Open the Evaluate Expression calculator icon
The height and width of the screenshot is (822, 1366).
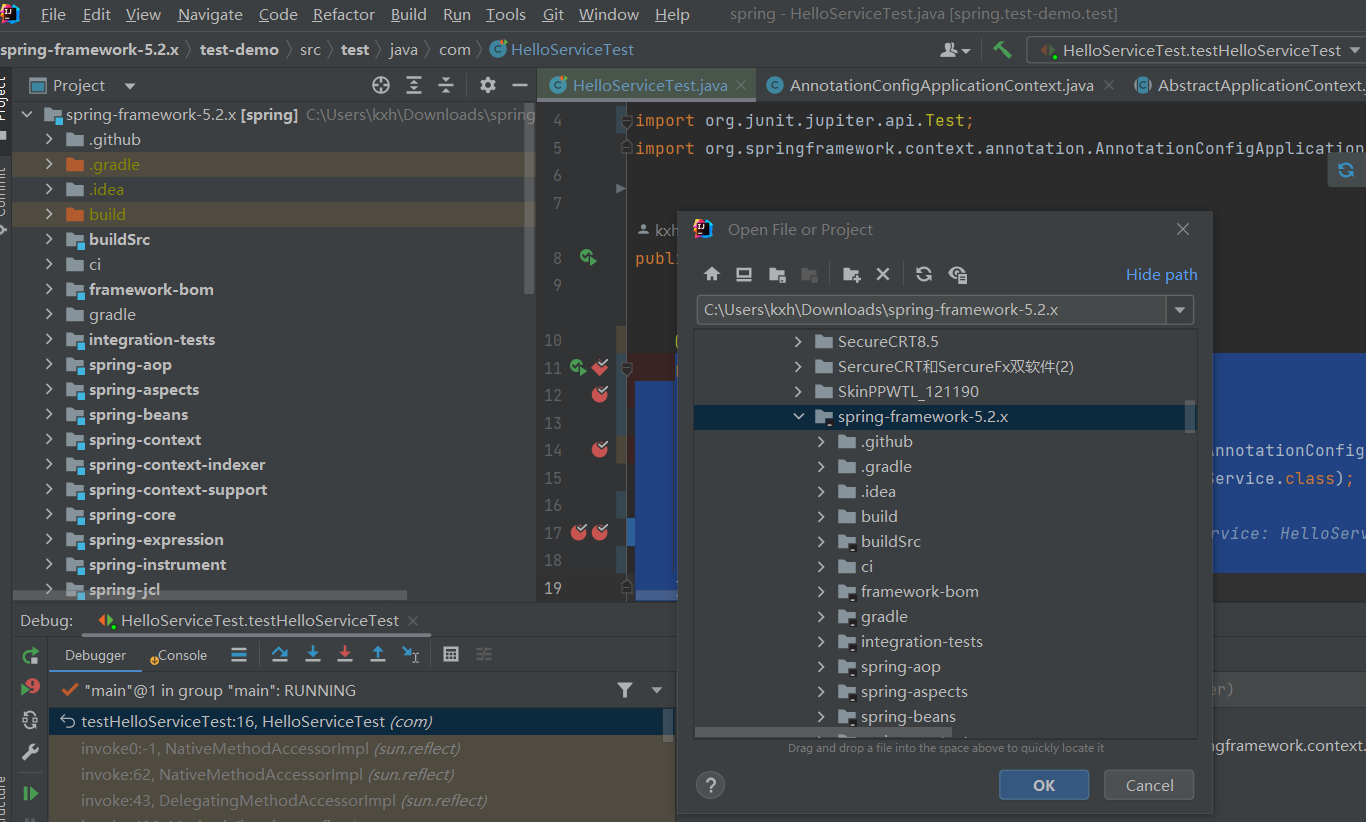451,654
